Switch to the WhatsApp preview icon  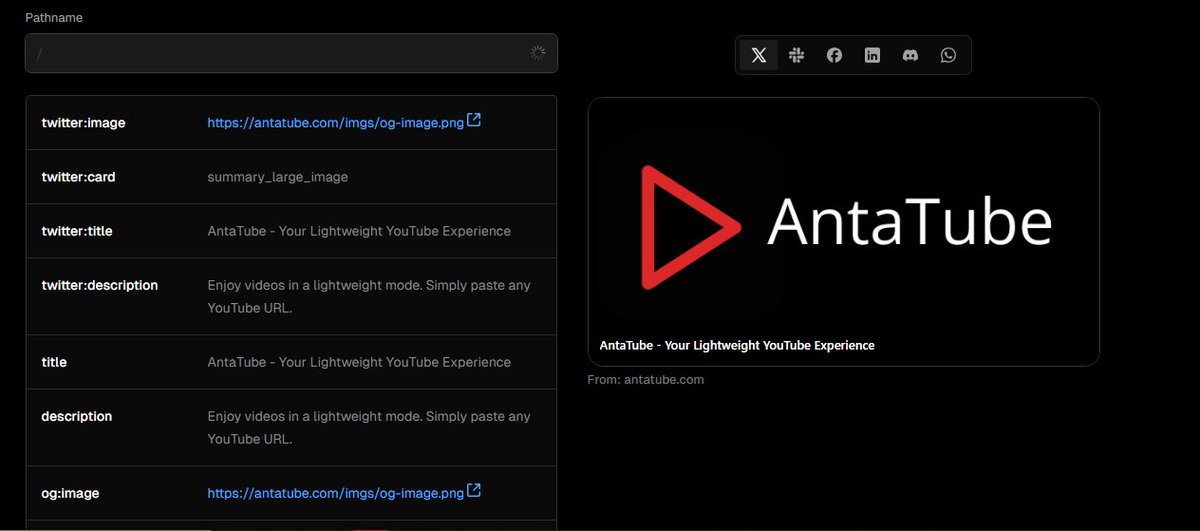pyautogui.click(x=949, y=55)
